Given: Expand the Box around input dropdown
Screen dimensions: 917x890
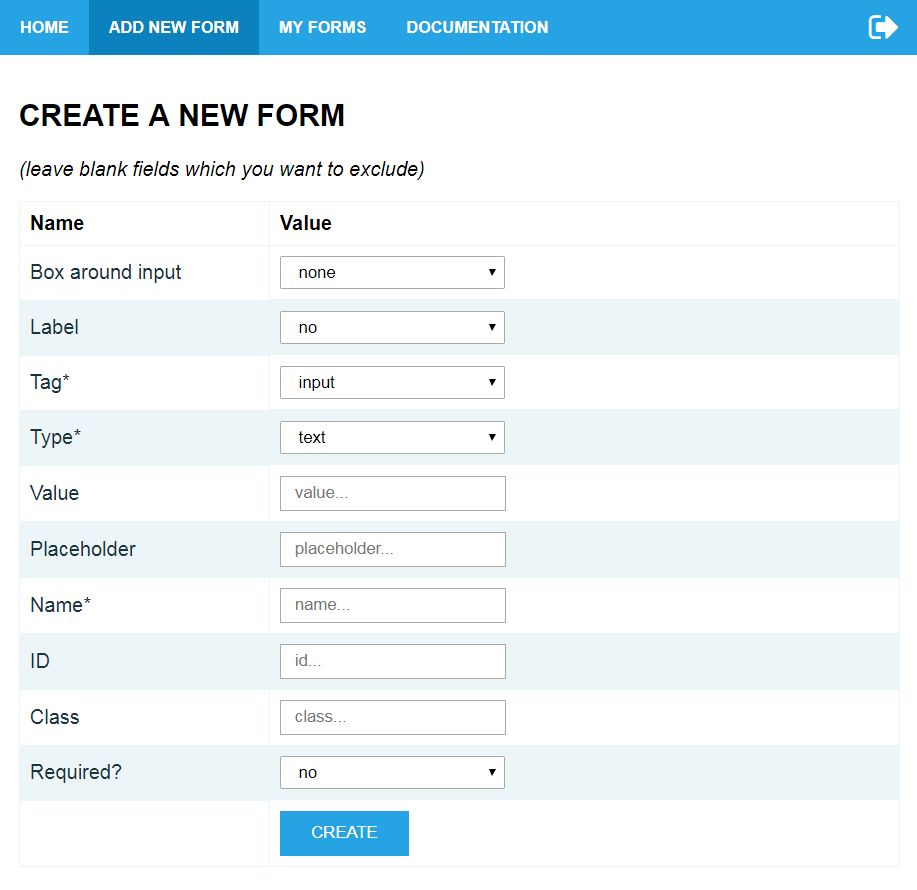Looking at the screenshot, I should click(x=392, y=272).
